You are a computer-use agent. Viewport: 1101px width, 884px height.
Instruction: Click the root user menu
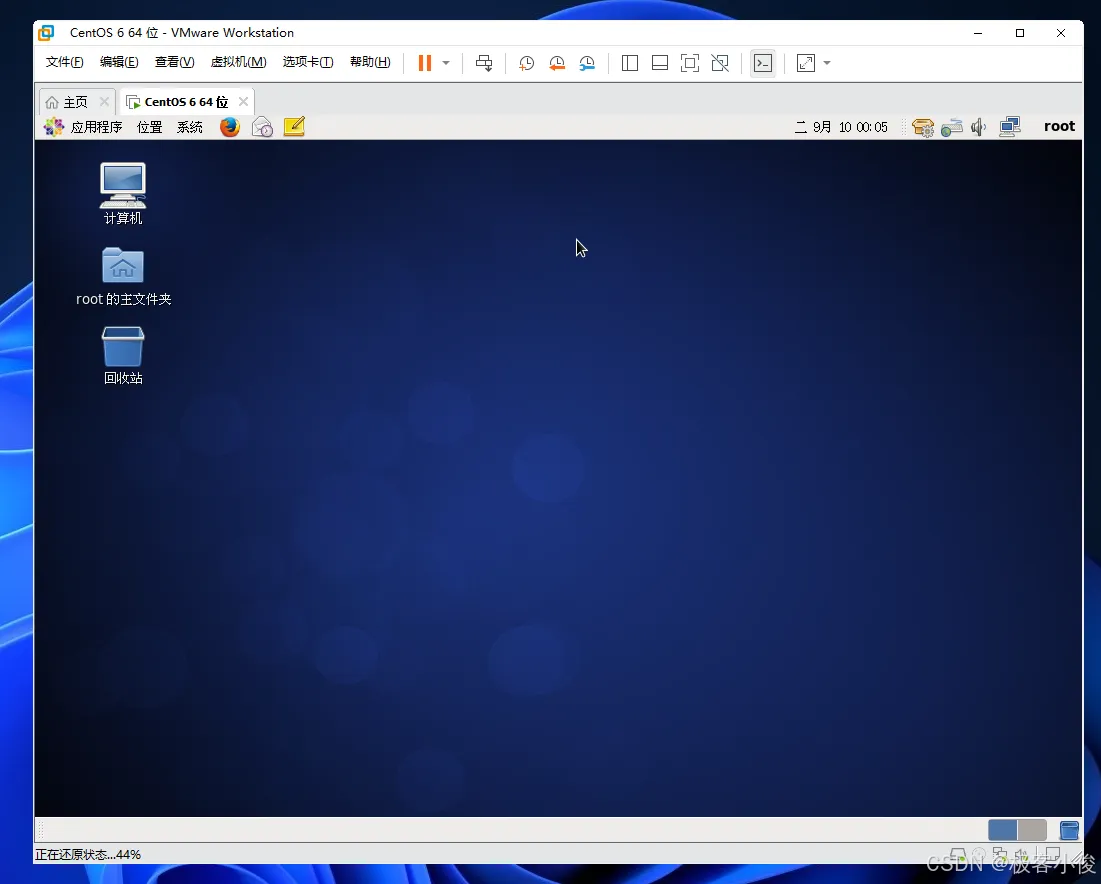click(1059, 126)
